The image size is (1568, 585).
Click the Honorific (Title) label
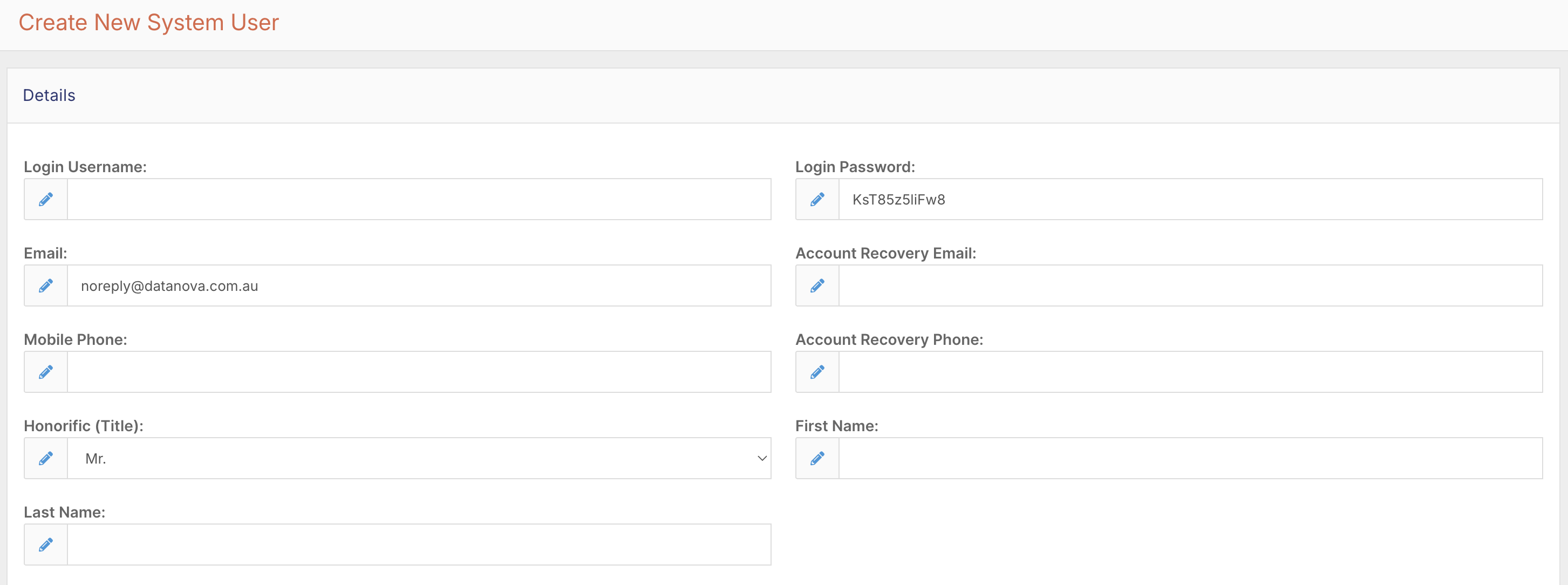[84, 426]
